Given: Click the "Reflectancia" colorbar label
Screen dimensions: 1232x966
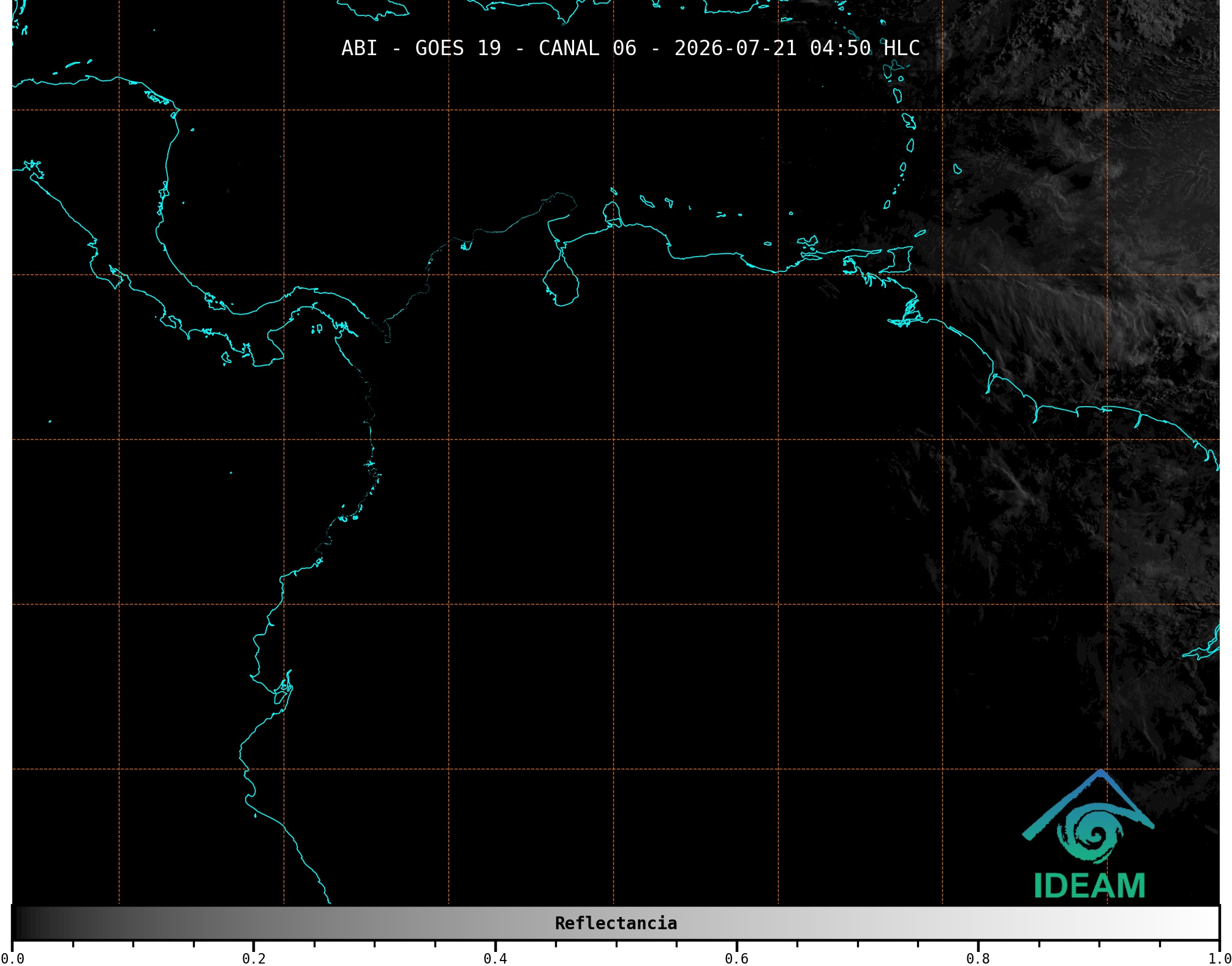Looking at the screenshot, I should click(x=616, y=923).
